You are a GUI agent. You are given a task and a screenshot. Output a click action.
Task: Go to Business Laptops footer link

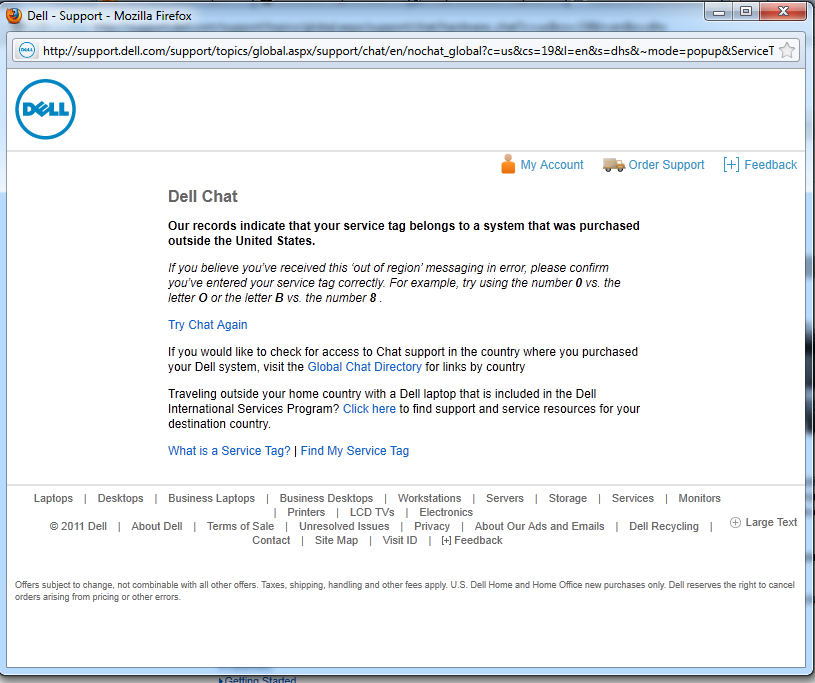click(x=211, y=498)
